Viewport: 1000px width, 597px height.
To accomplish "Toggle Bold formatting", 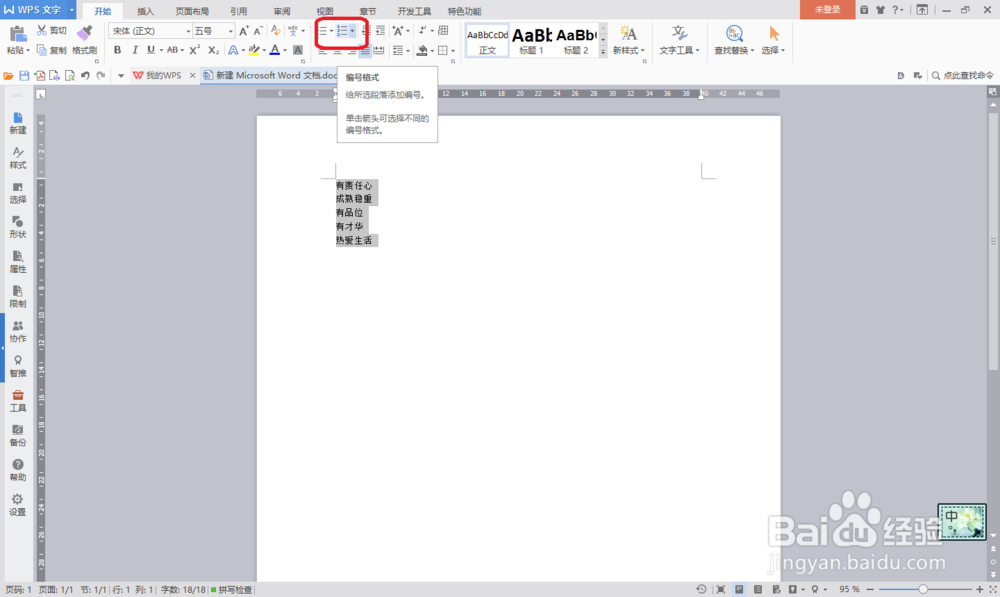I will tap(117, 50).
